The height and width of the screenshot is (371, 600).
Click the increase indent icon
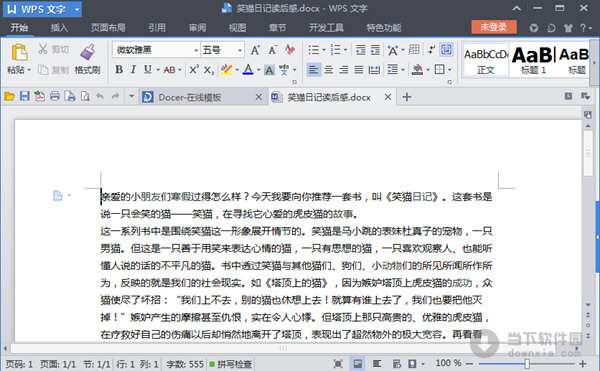click(375, 50)
